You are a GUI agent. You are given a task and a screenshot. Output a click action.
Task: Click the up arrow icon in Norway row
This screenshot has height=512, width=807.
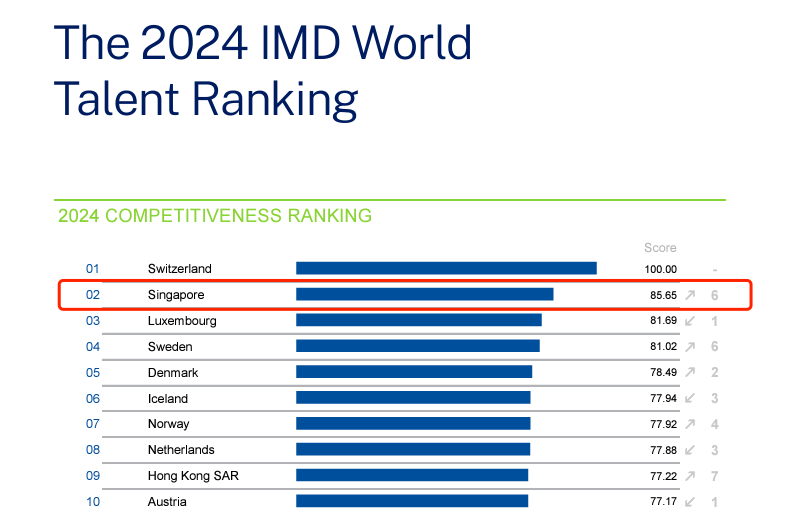pyautogui.click(x=689, y=424)
